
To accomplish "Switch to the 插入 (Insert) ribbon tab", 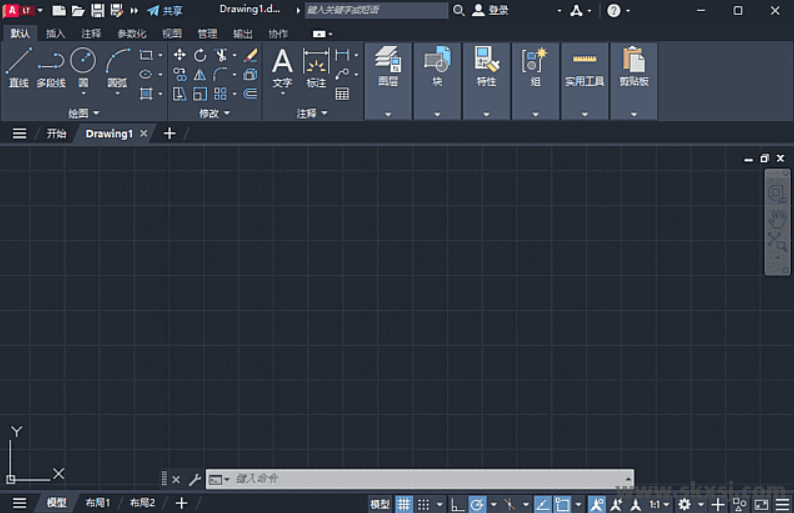I will [55, 33].
